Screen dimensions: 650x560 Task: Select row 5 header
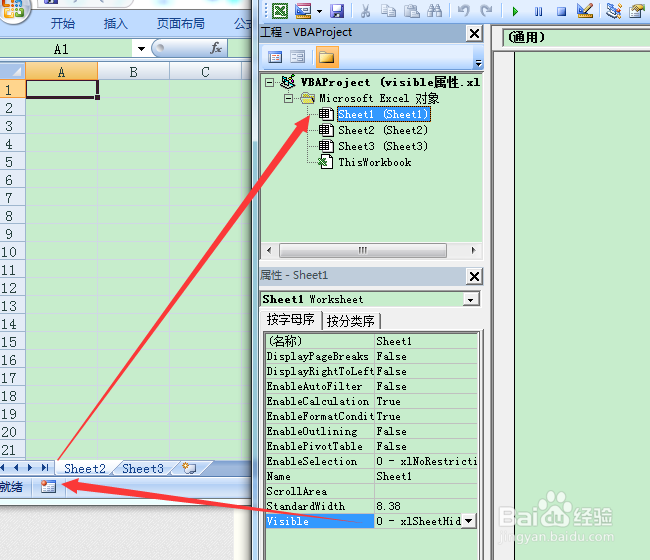(12, 162)
